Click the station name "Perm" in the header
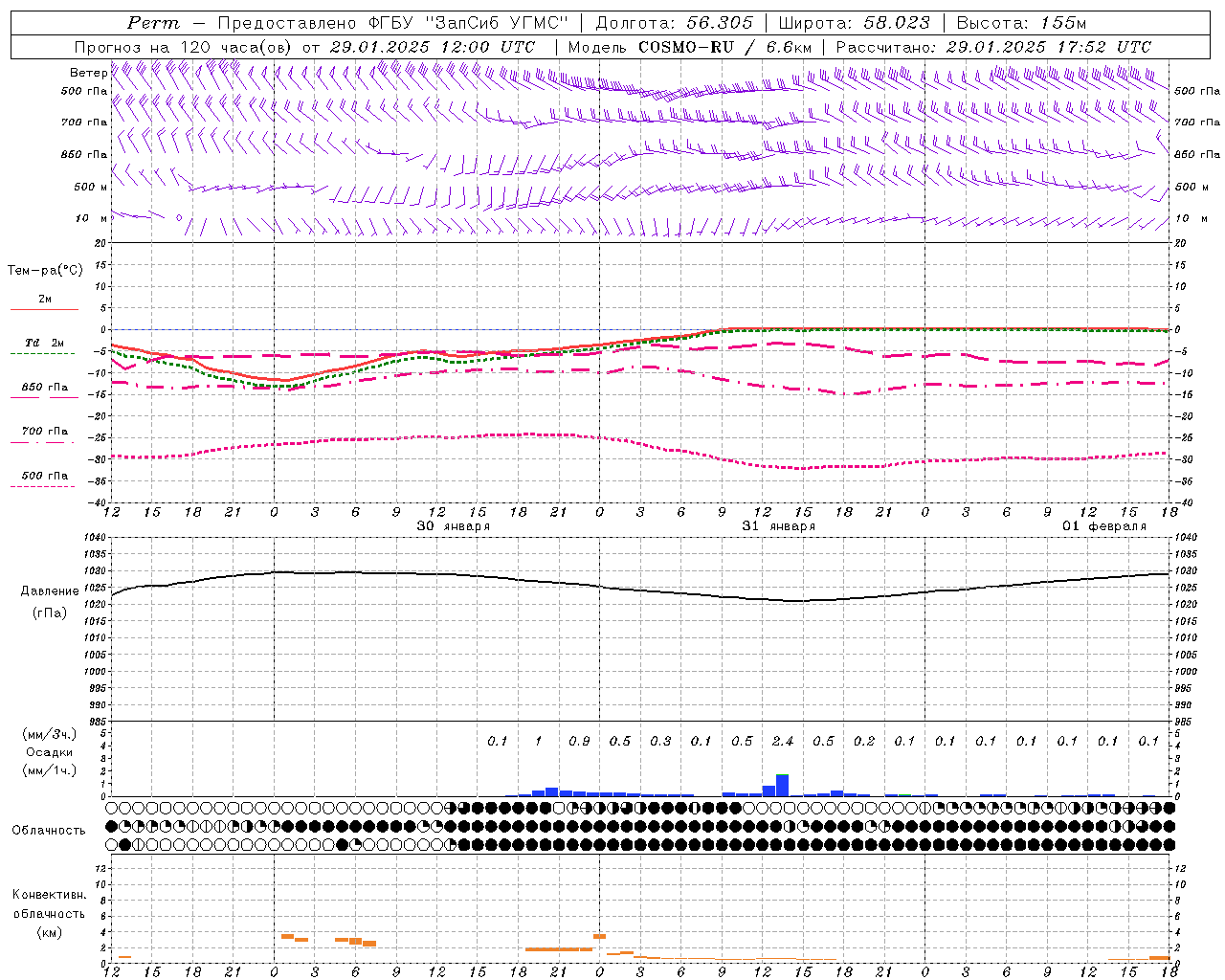The height and width of the screenshot is (980, 1225). click(x=153, y=23)
